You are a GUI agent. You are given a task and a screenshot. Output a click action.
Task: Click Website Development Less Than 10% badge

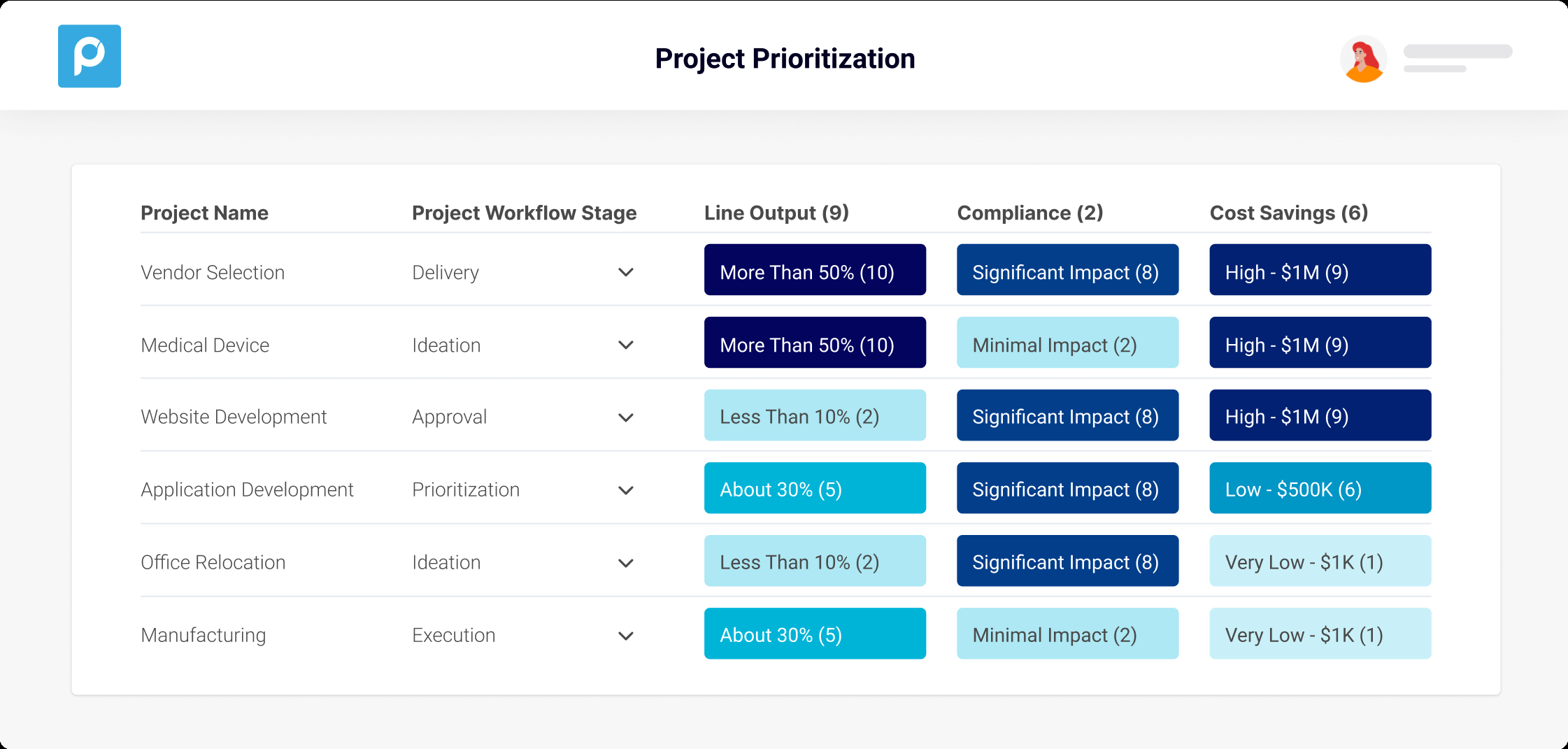pyautogui.click(x=815, y=415)
